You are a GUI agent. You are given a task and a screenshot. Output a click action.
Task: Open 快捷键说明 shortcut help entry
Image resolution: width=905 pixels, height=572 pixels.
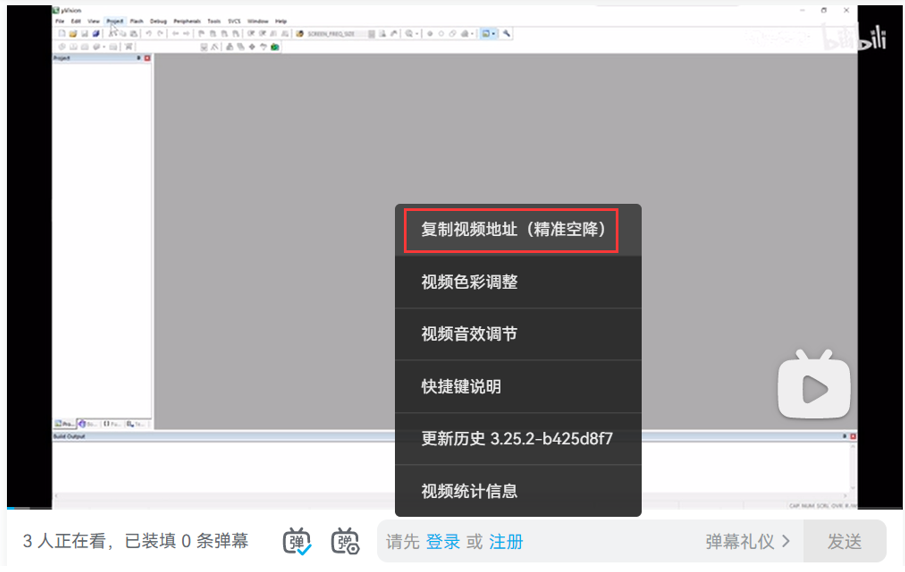pos(461,386)
